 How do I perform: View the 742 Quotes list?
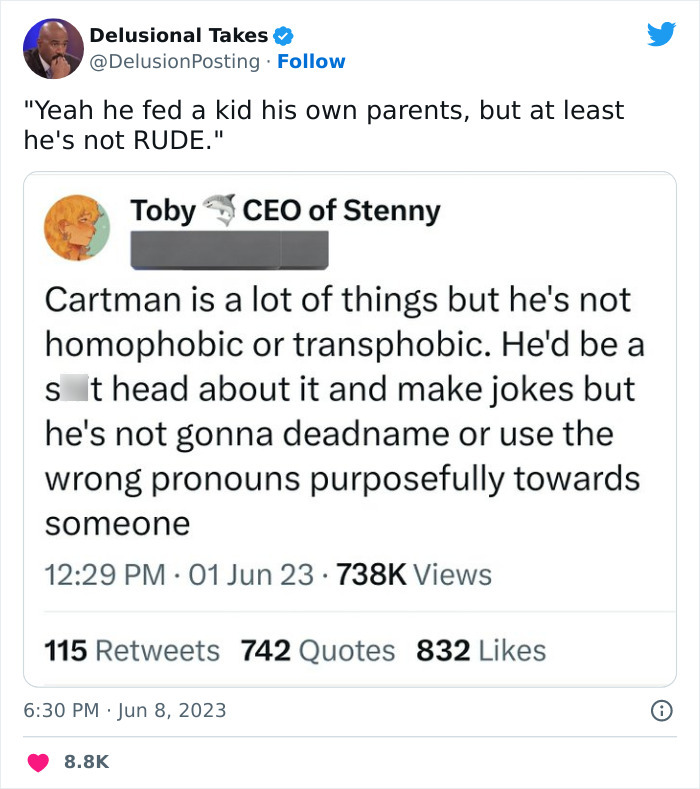click(x=318, y=651)
